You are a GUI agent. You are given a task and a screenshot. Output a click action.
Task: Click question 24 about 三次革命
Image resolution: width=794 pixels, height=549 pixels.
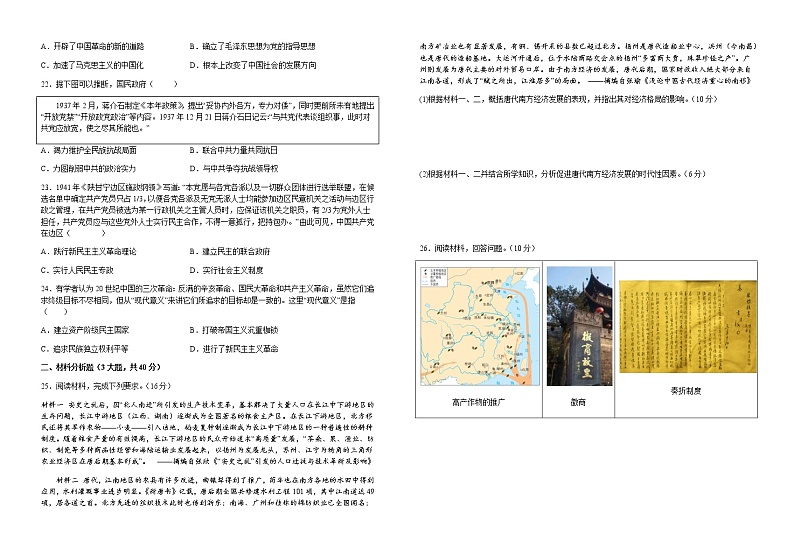[x=207, y=300]
